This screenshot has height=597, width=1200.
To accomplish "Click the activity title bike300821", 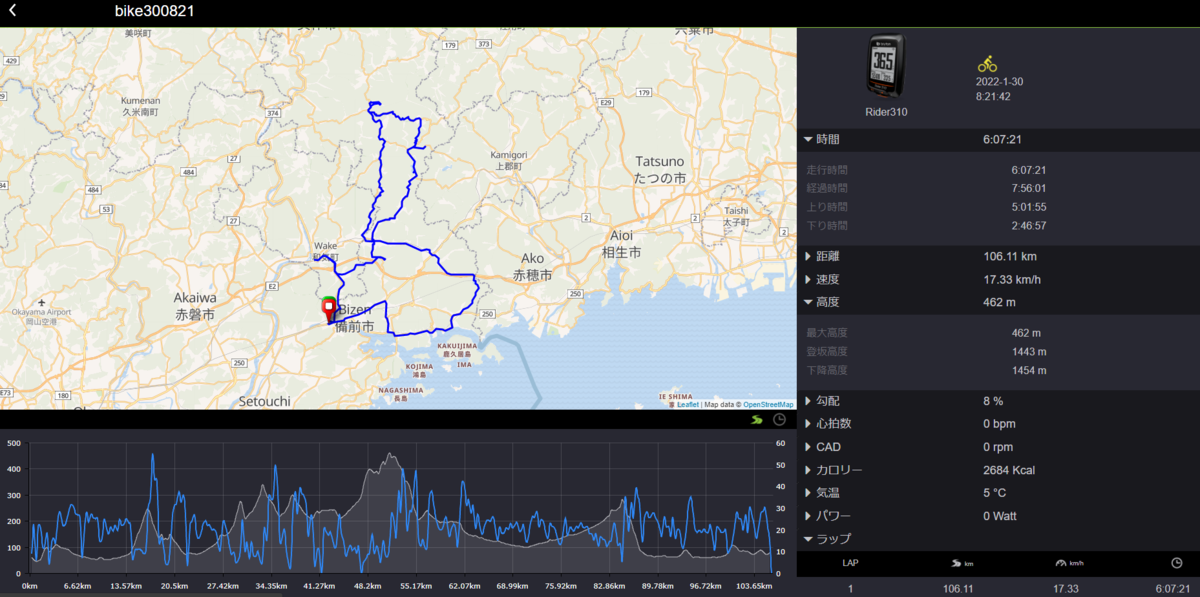I will [154, 11].
